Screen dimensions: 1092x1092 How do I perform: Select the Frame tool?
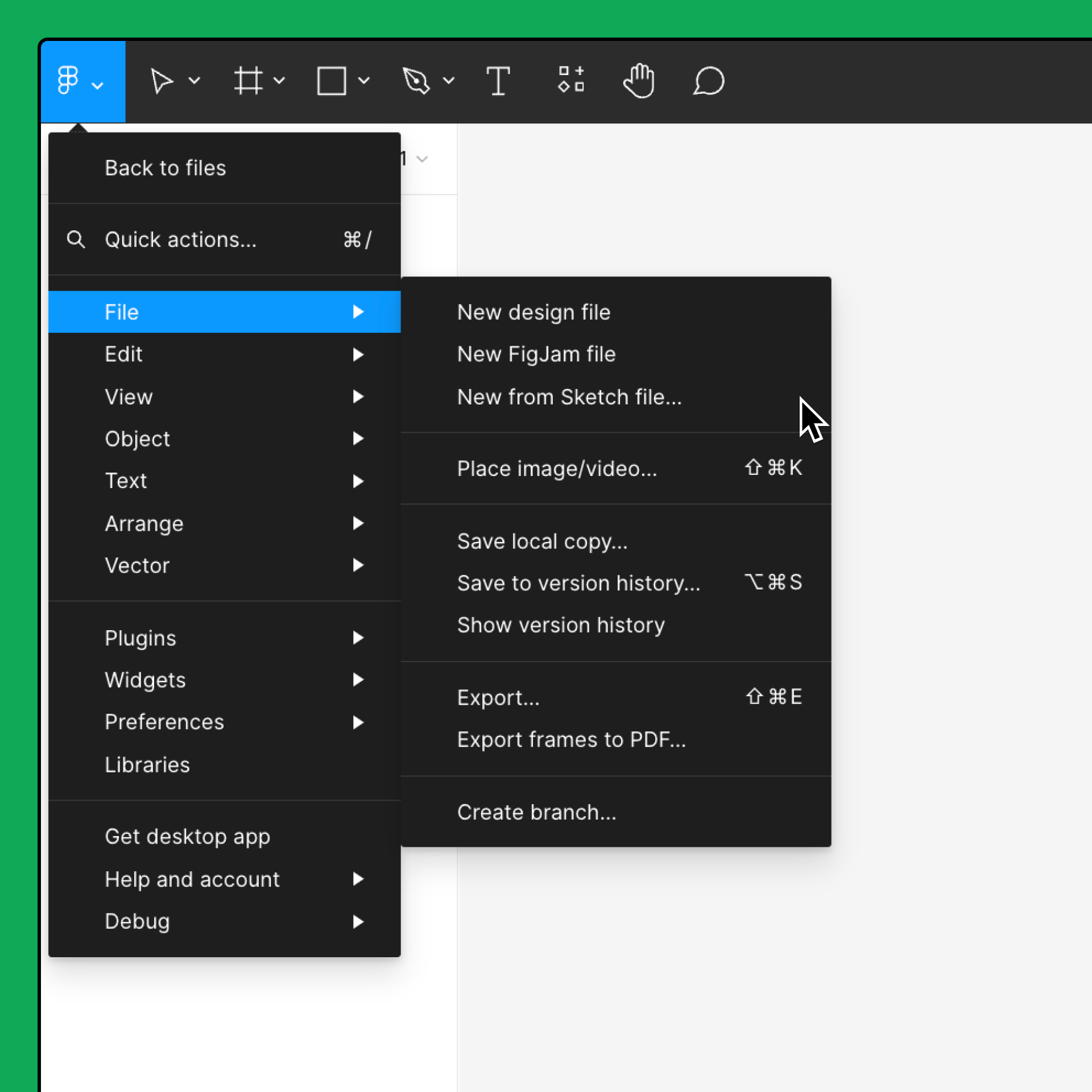(x=249, y=81)
